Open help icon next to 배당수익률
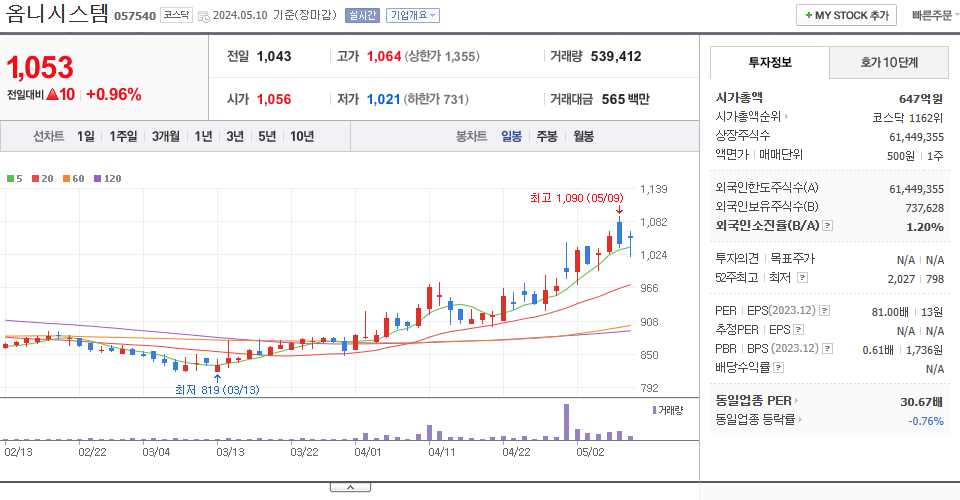This screenshot has width=960, height=500. 779,368
